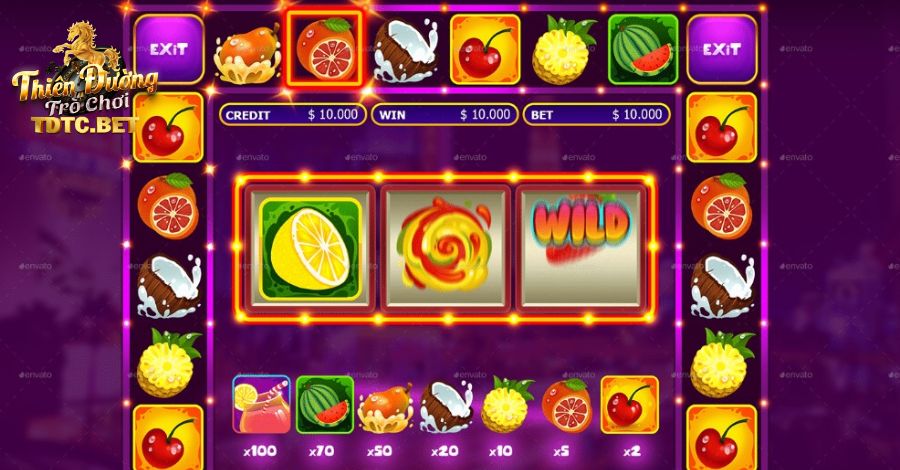
Task: Click the coconut in the right column
Action: pyautogui.click(x=722, y=286)
